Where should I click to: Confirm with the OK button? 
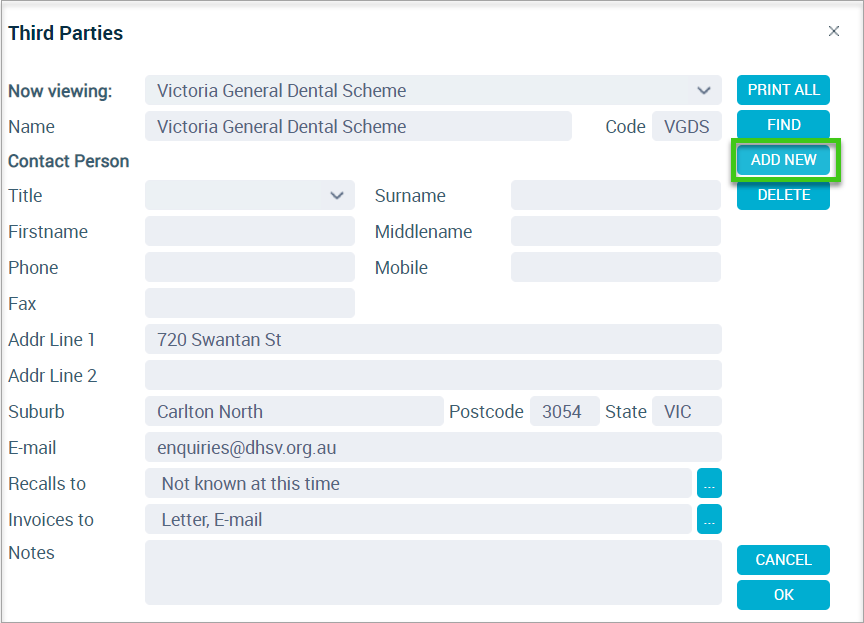(783, 595)
